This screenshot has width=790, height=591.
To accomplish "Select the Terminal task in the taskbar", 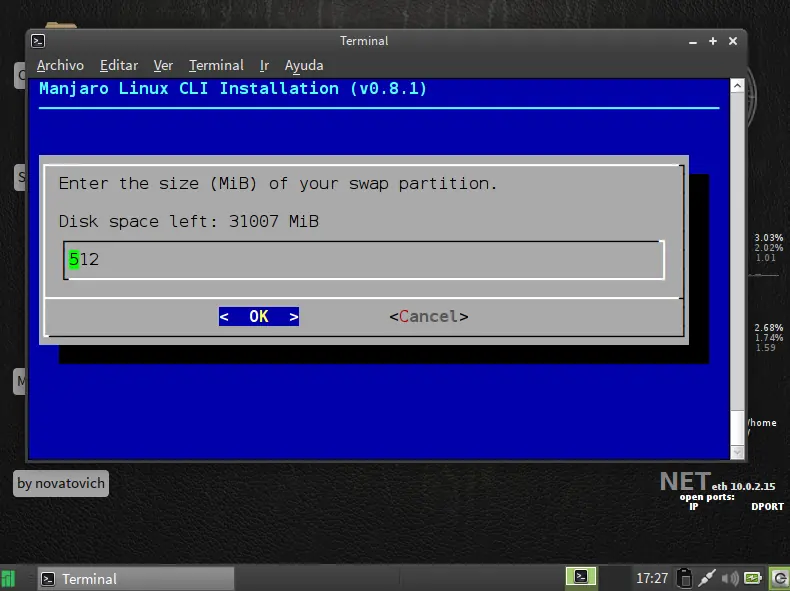I will coord(136,579).
